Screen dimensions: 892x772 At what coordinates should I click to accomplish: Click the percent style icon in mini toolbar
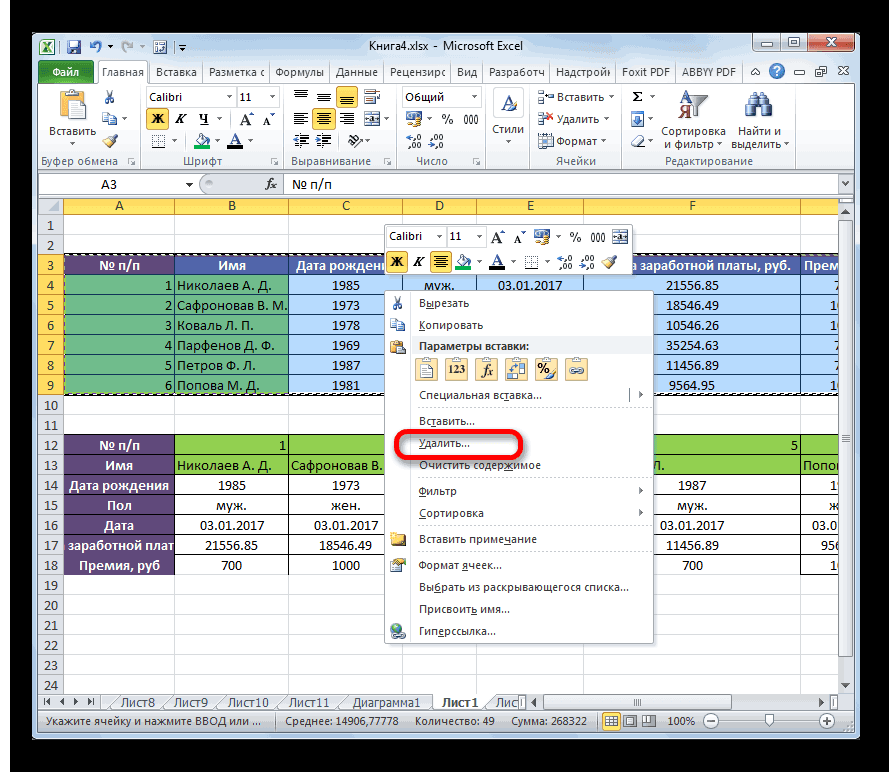pyautogui.click(x=575, y=237)
